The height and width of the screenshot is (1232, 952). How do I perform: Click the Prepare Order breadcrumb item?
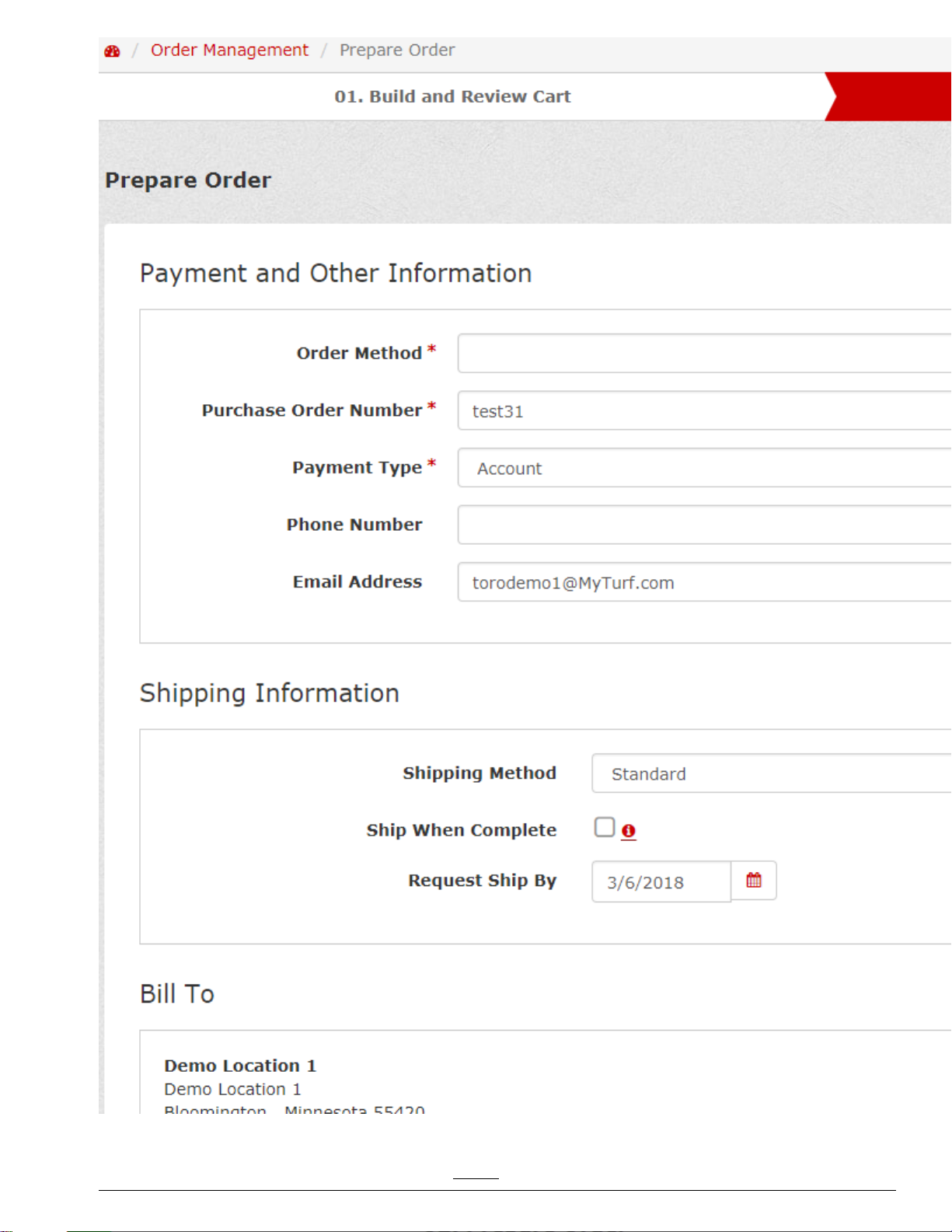tap(396, 51)
